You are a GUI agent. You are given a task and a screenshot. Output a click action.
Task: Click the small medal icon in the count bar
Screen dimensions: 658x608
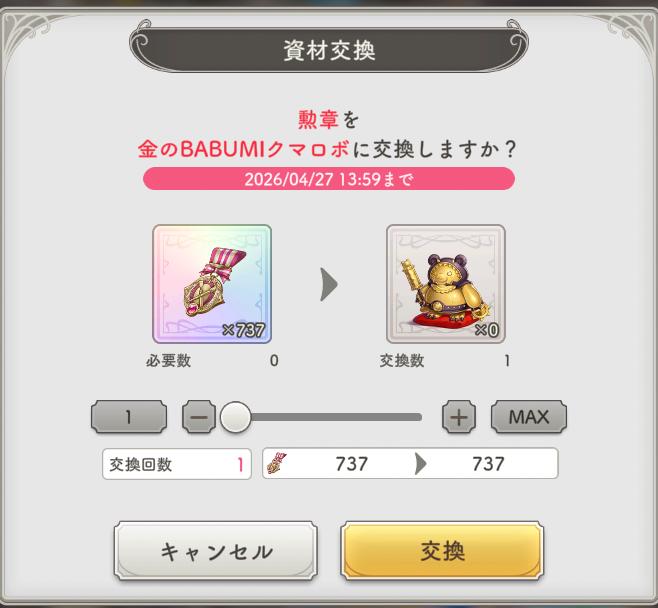click(277, 463)
